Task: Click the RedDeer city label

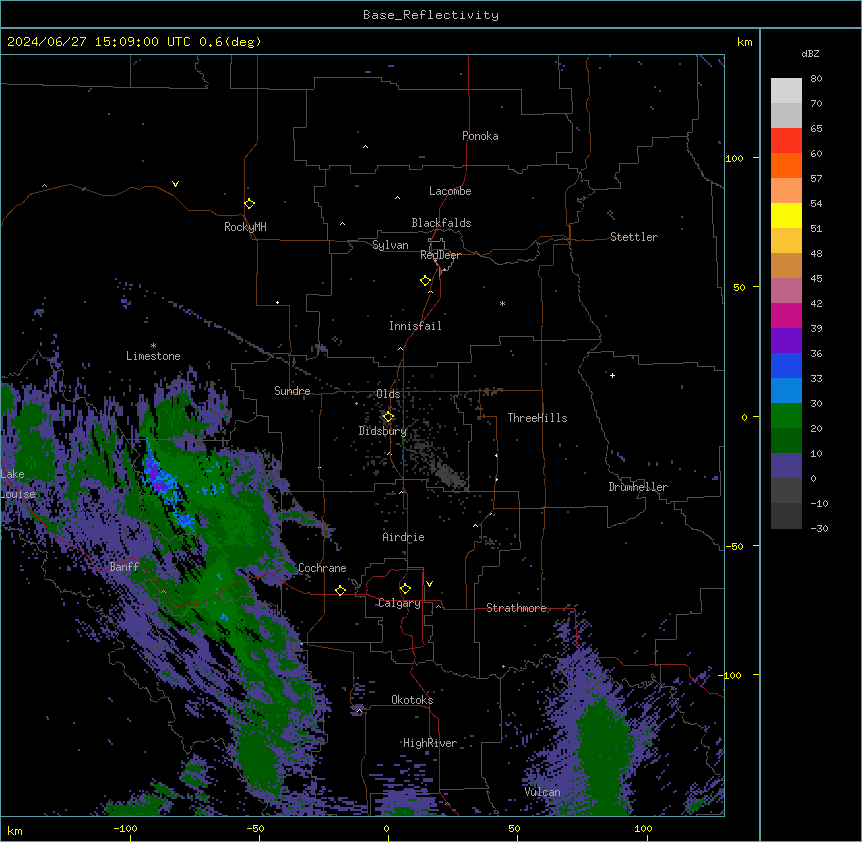Action: 440,255
